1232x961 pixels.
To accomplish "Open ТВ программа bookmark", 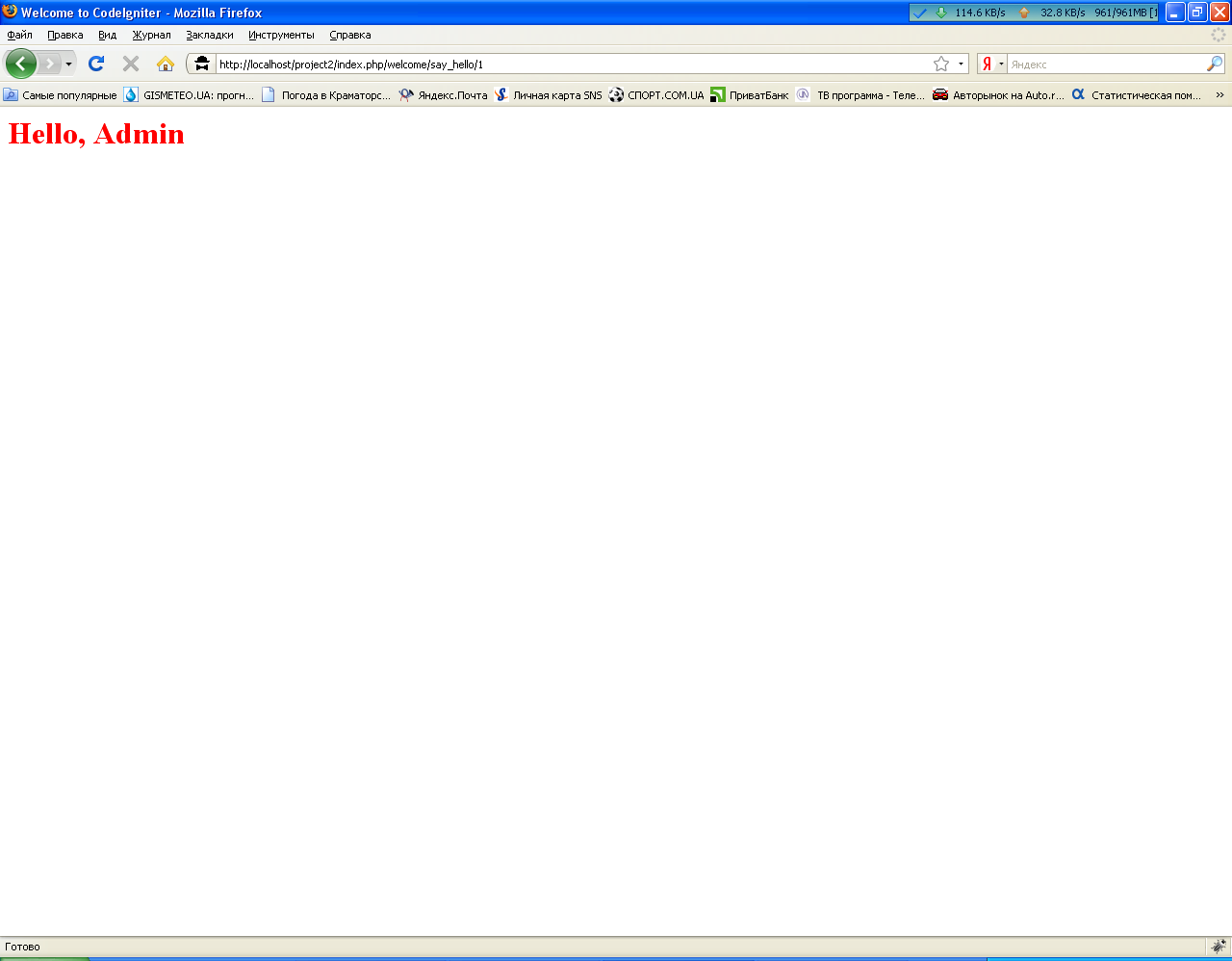I will pos(861,95).
